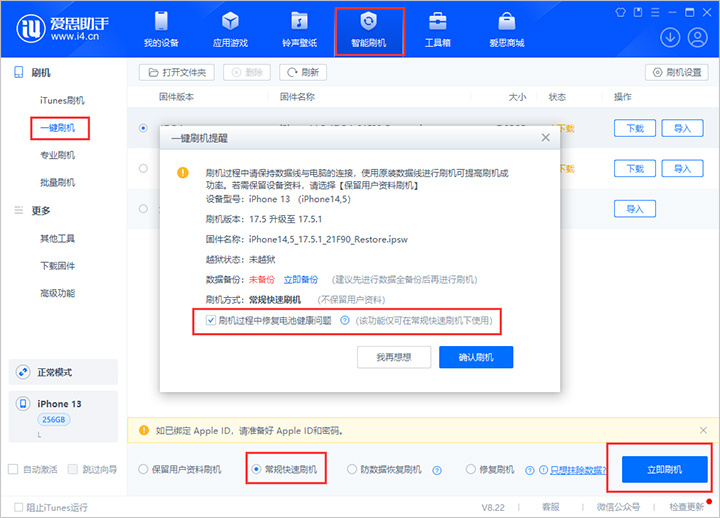Open the 铃声壁纸 ringtone icon

click(x=299, y=21)
